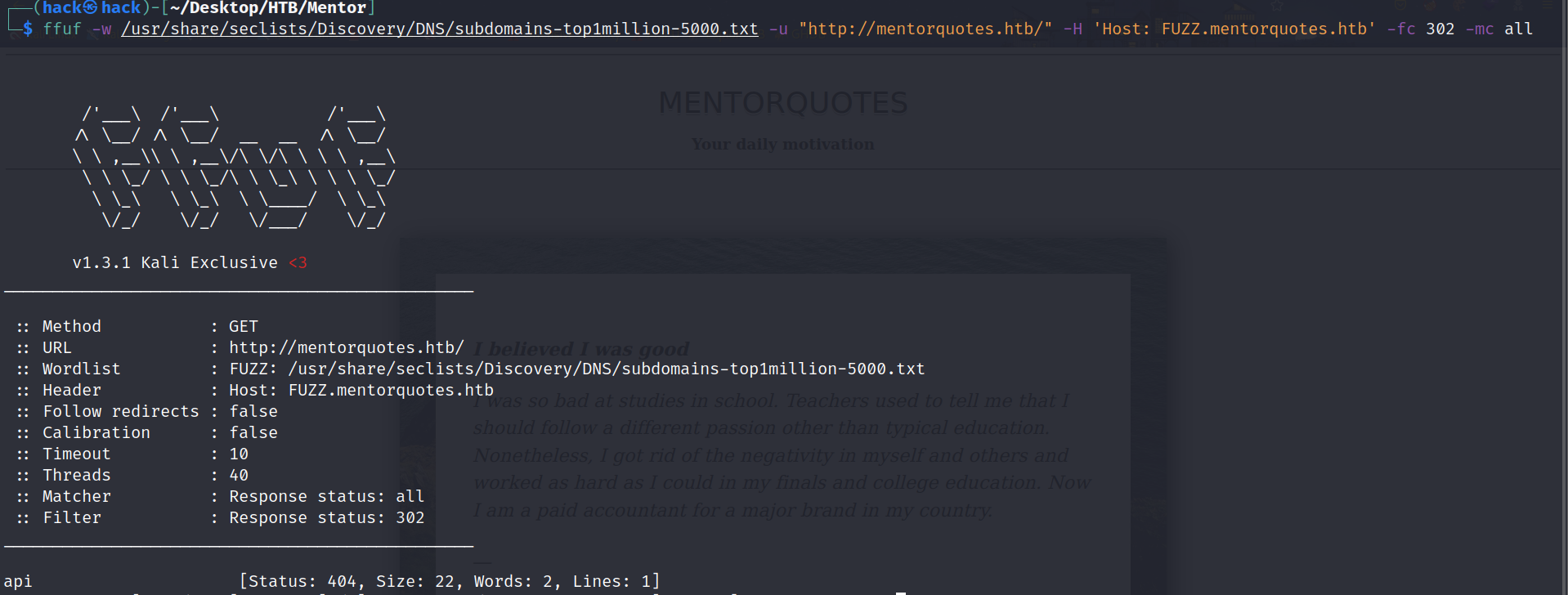Click the '-w' flag in the command
This screenshot has width=1568, height=595.
click(x=101, y=29)
